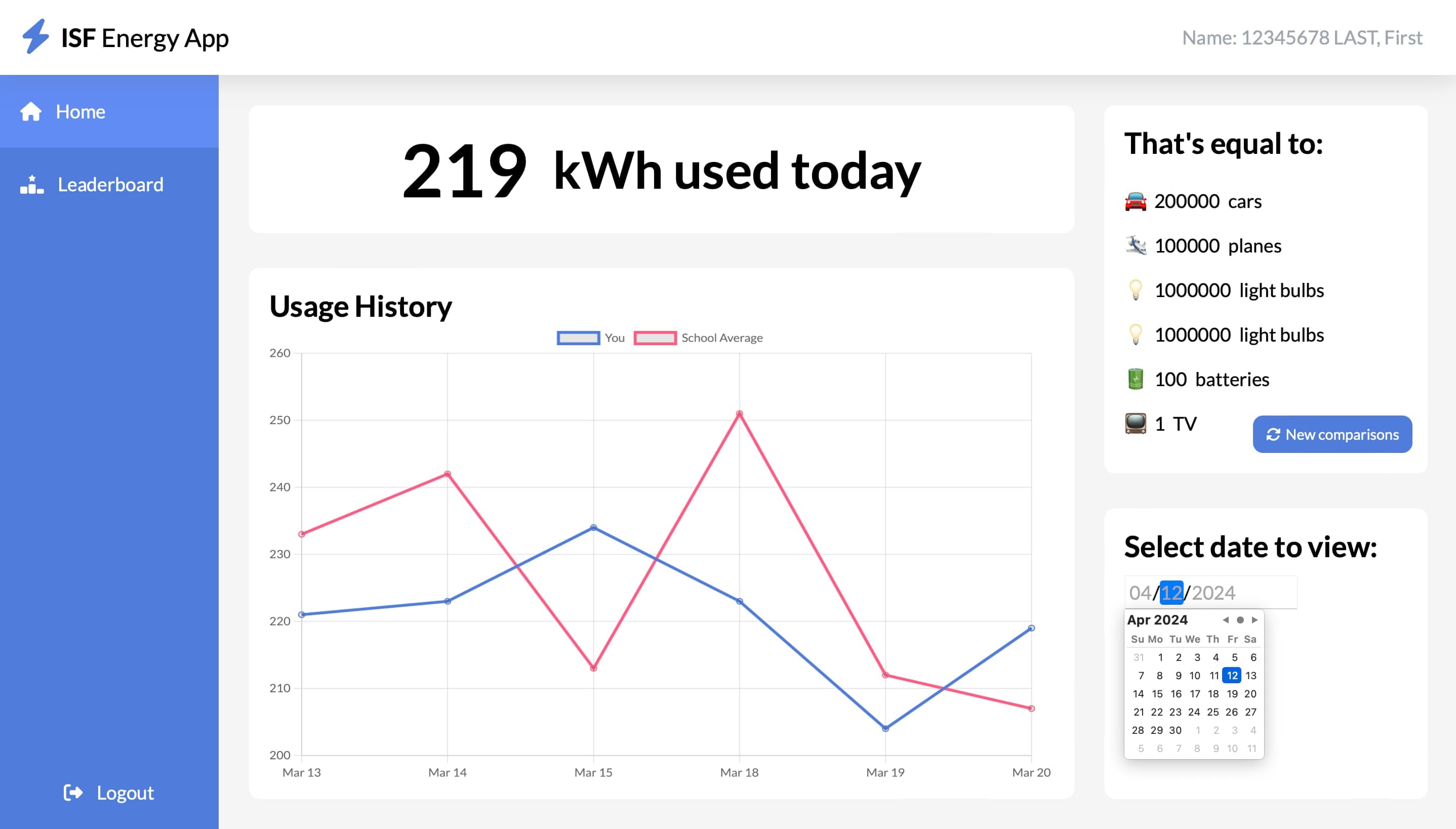Select April 19 in the calendar
The width and height of the screenshot is (1456, 829).
click(1232, 693)
